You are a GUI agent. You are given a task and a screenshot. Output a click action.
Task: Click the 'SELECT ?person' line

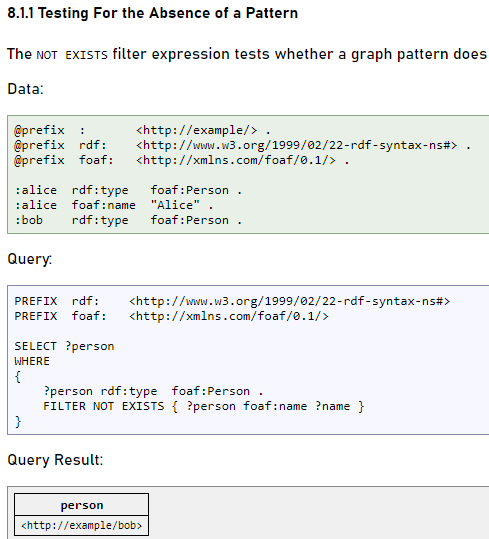[64, 346]
